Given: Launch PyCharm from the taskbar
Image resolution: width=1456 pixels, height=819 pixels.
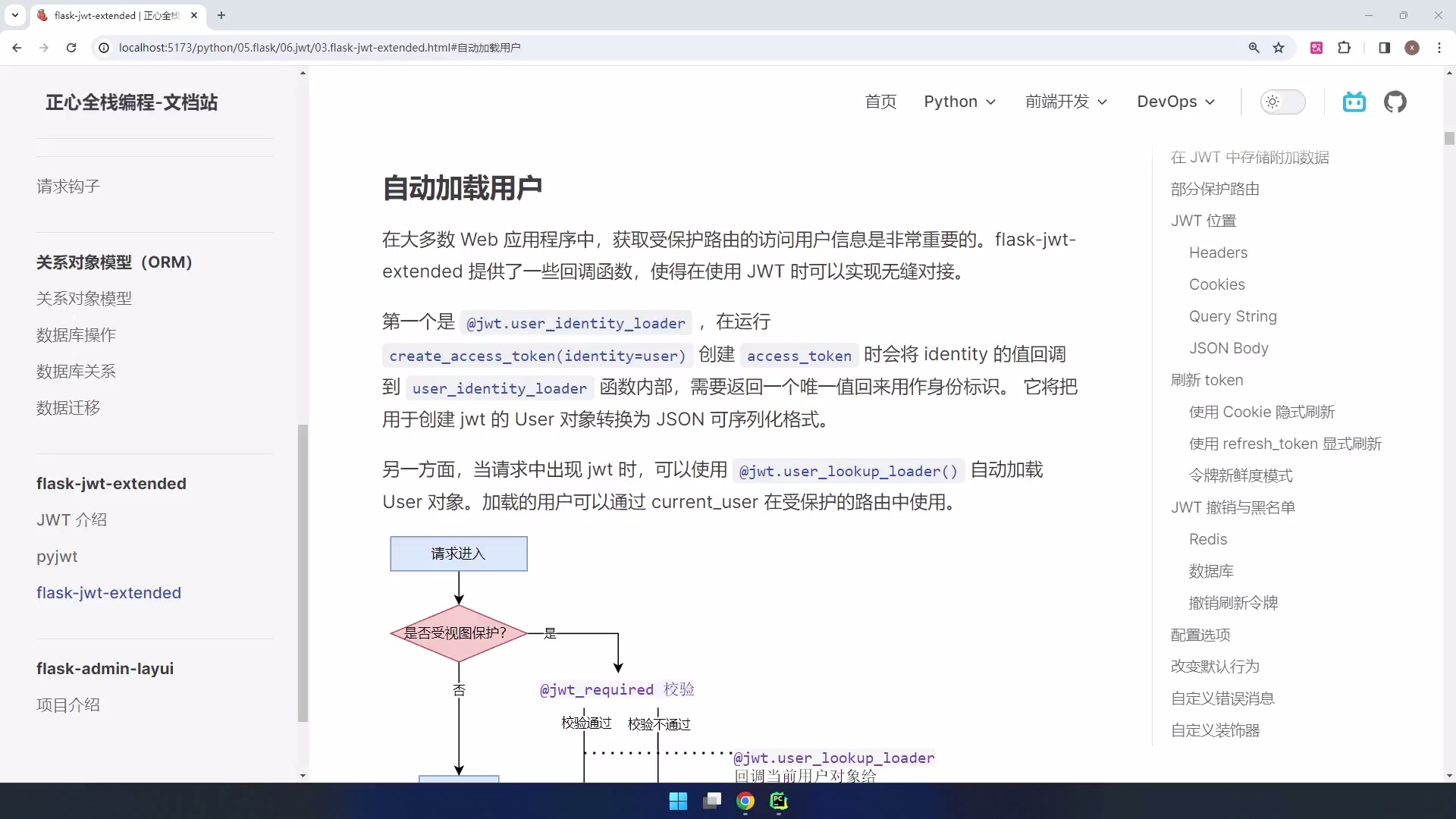Looking at the screenshot, I should [779, 801].
